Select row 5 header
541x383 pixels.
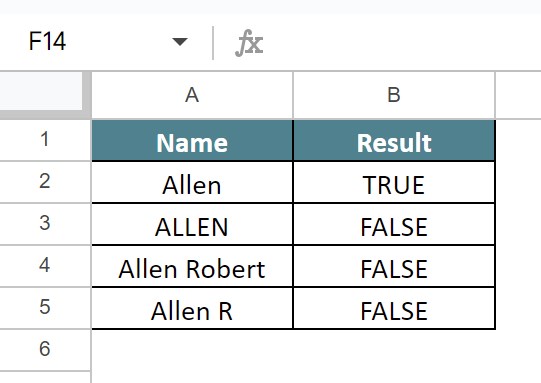[x=45, y=307]
